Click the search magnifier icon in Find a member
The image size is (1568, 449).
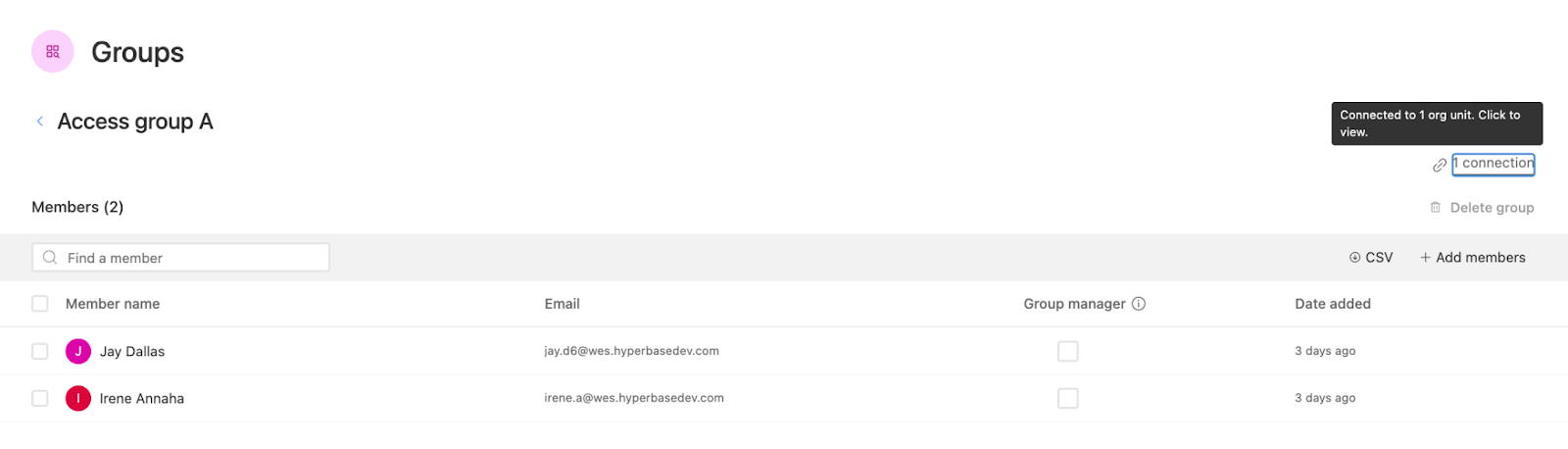click(50, 258)
